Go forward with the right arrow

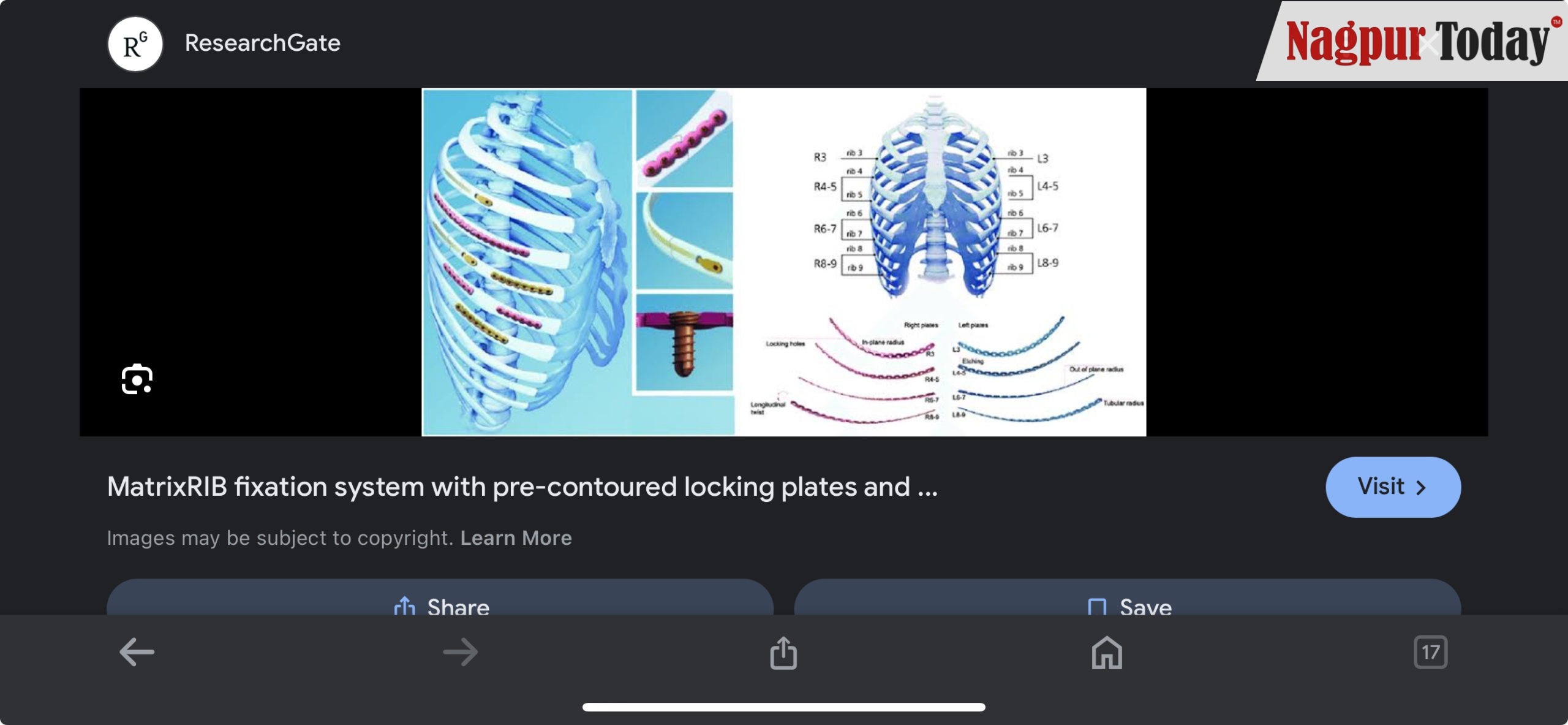pos(461,652)
